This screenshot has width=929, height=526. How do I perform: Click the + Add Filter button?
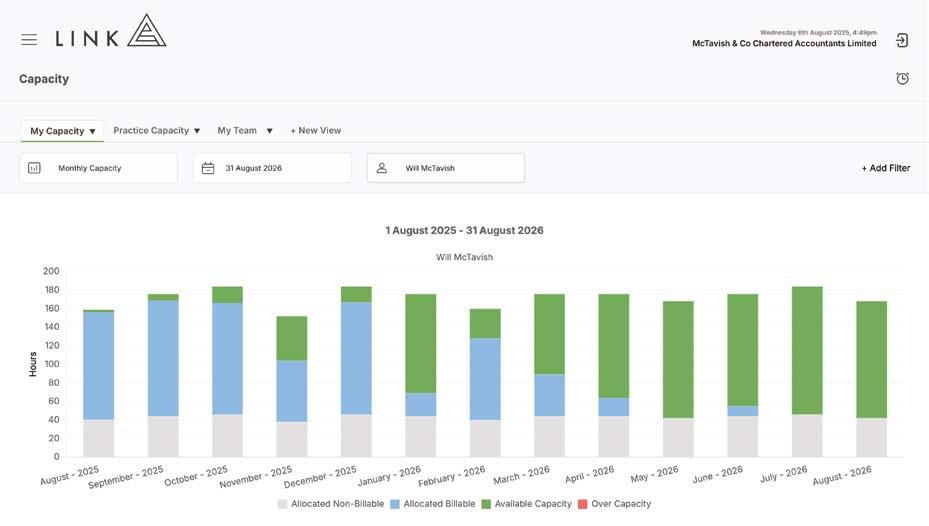[886, 168]
